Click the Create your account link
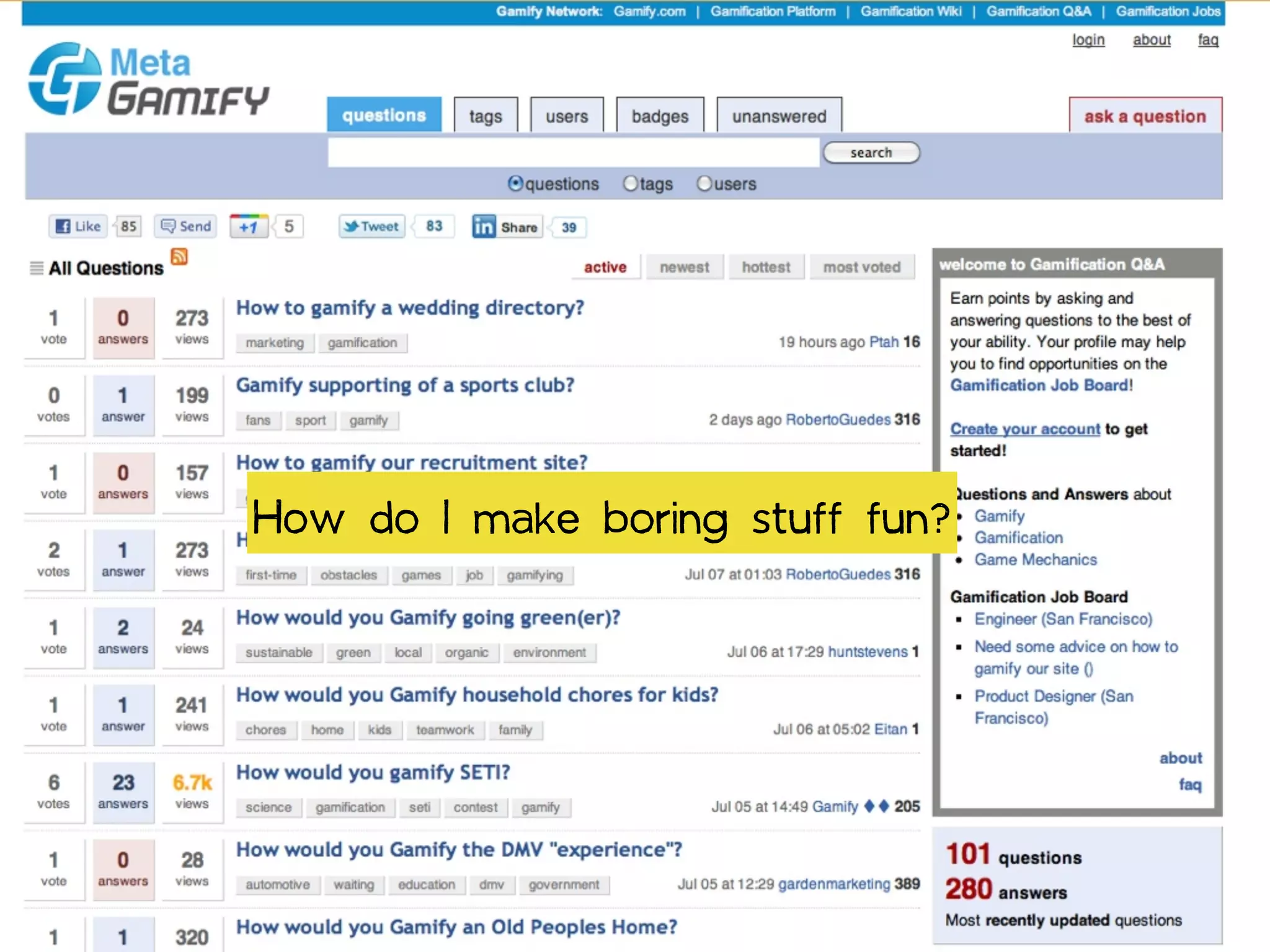 tap(1025, 429)
